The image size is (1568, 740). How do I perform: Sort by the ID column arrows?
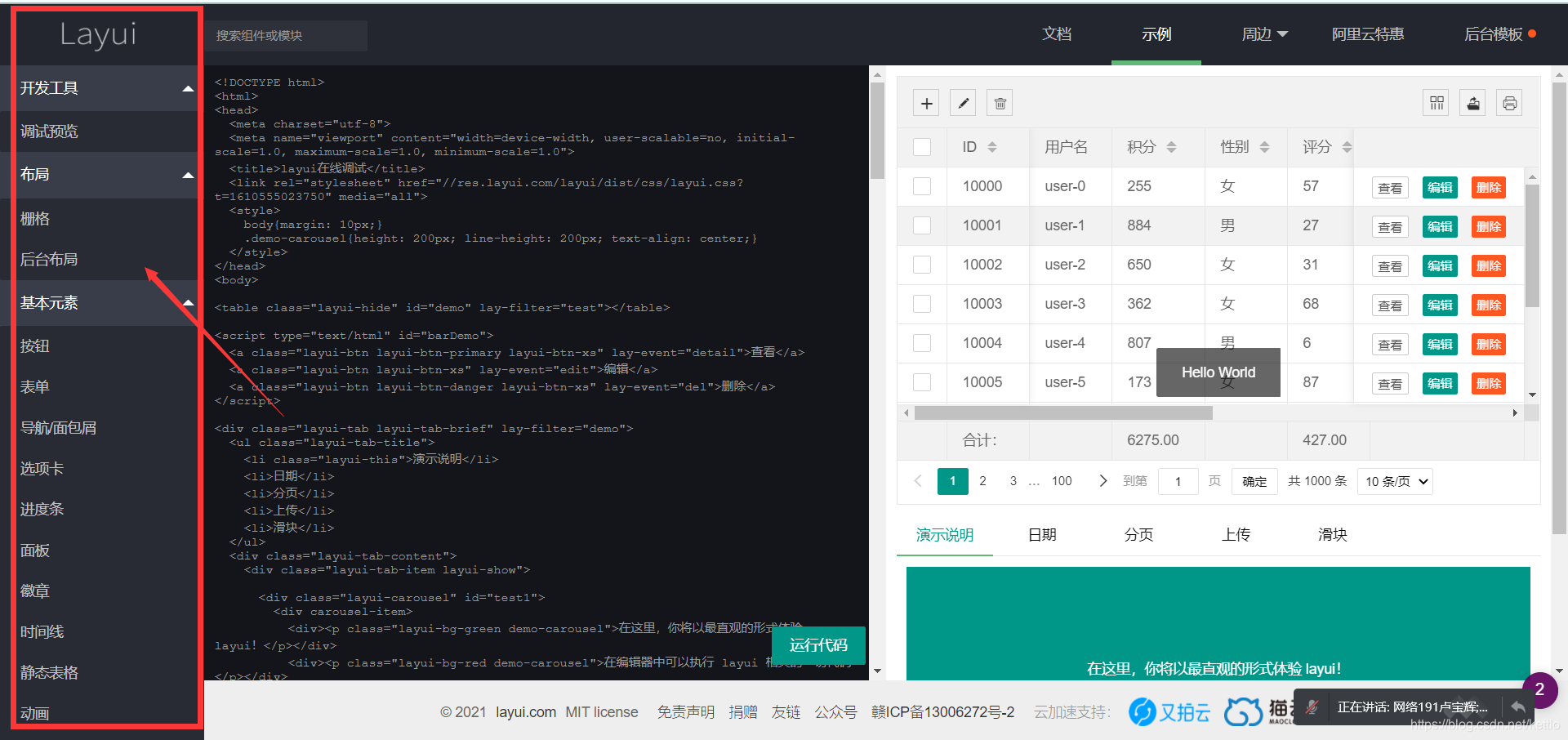coord(992,147)
